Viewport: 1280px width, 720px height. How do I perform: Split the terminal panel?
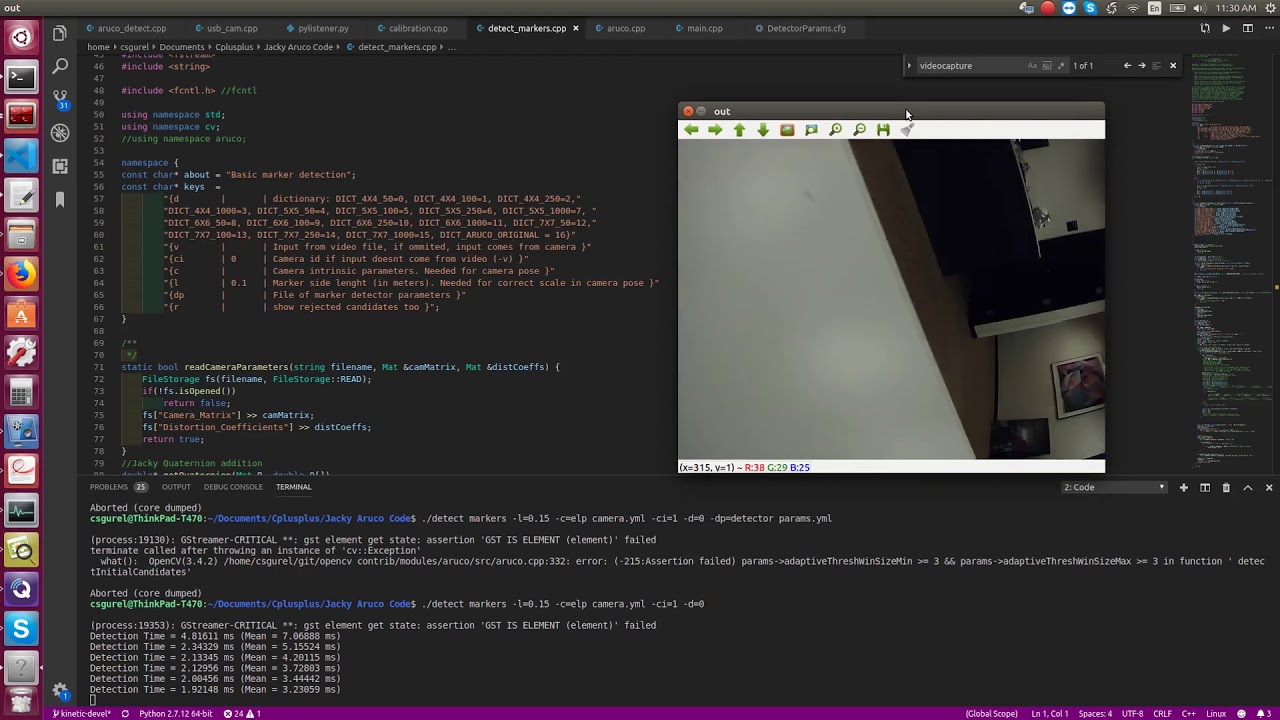[x=1205, y=487]
